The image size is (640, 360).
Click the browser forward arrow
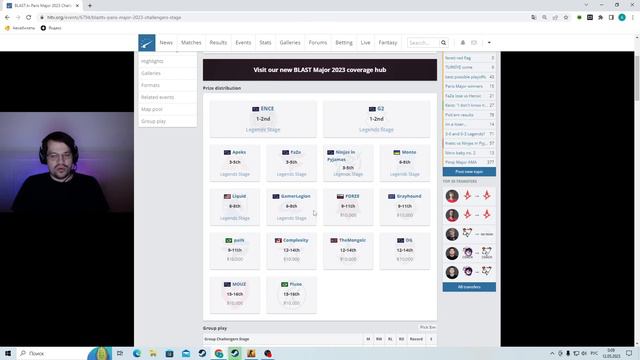18,18
